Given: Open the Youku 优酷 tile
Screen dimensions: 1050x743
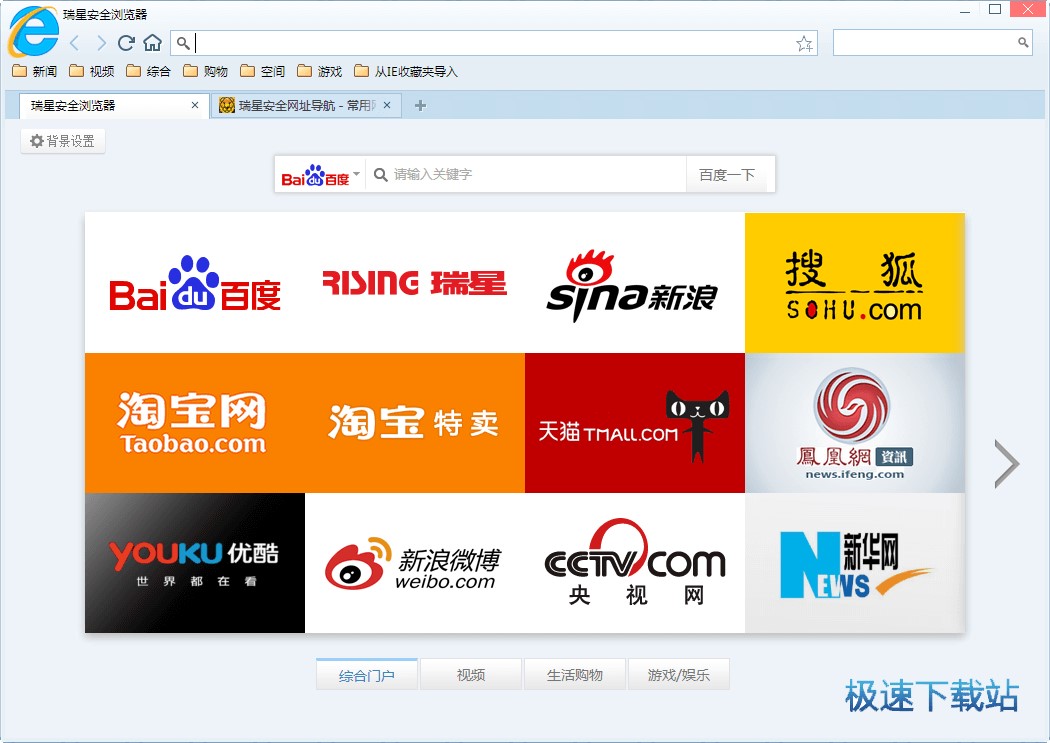Looking at the screenshot, I should [x=195, y=563].
